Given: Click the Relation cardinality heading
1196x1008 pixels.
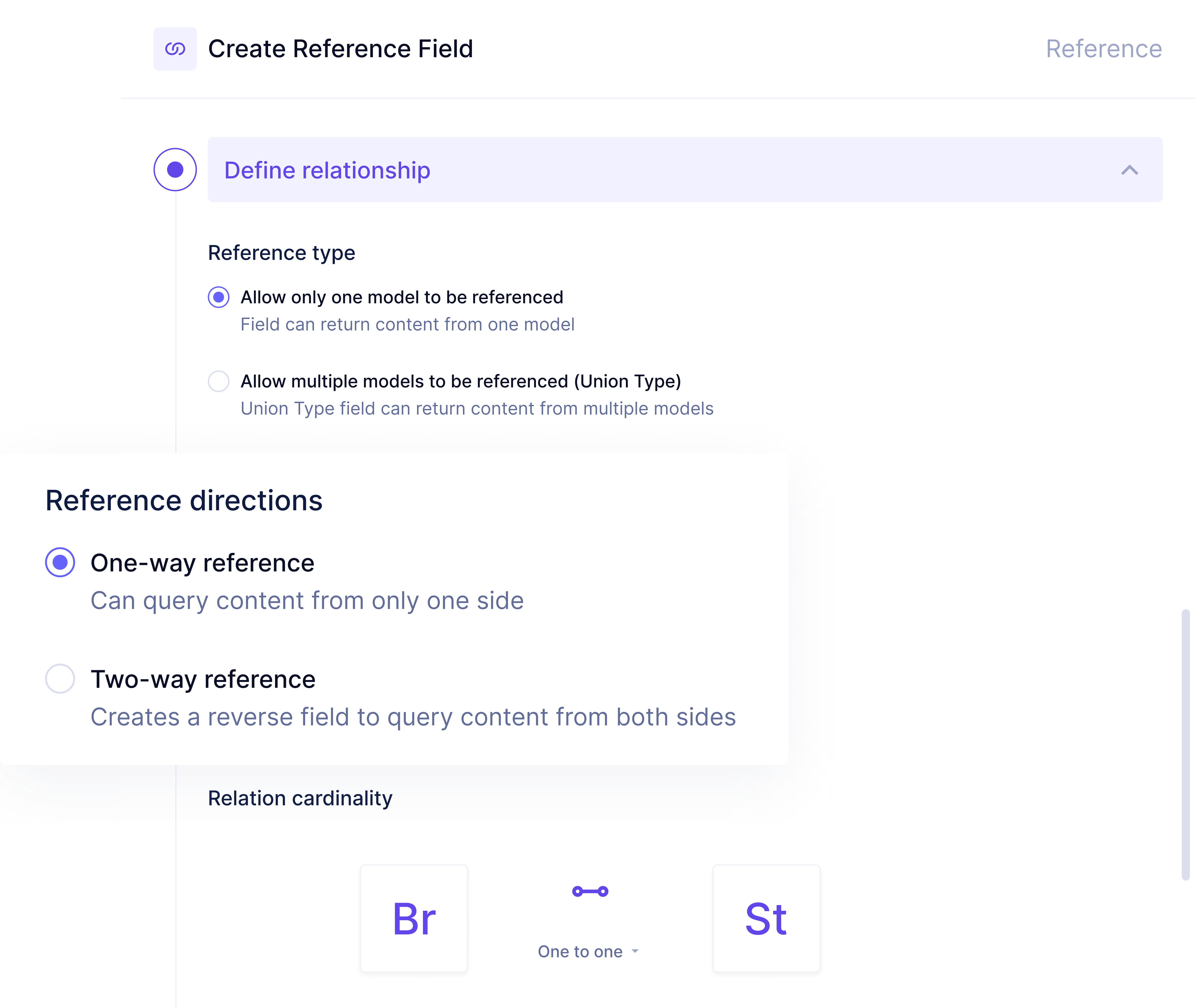Looking at the screenshot, I should click(x=300, y=798).
